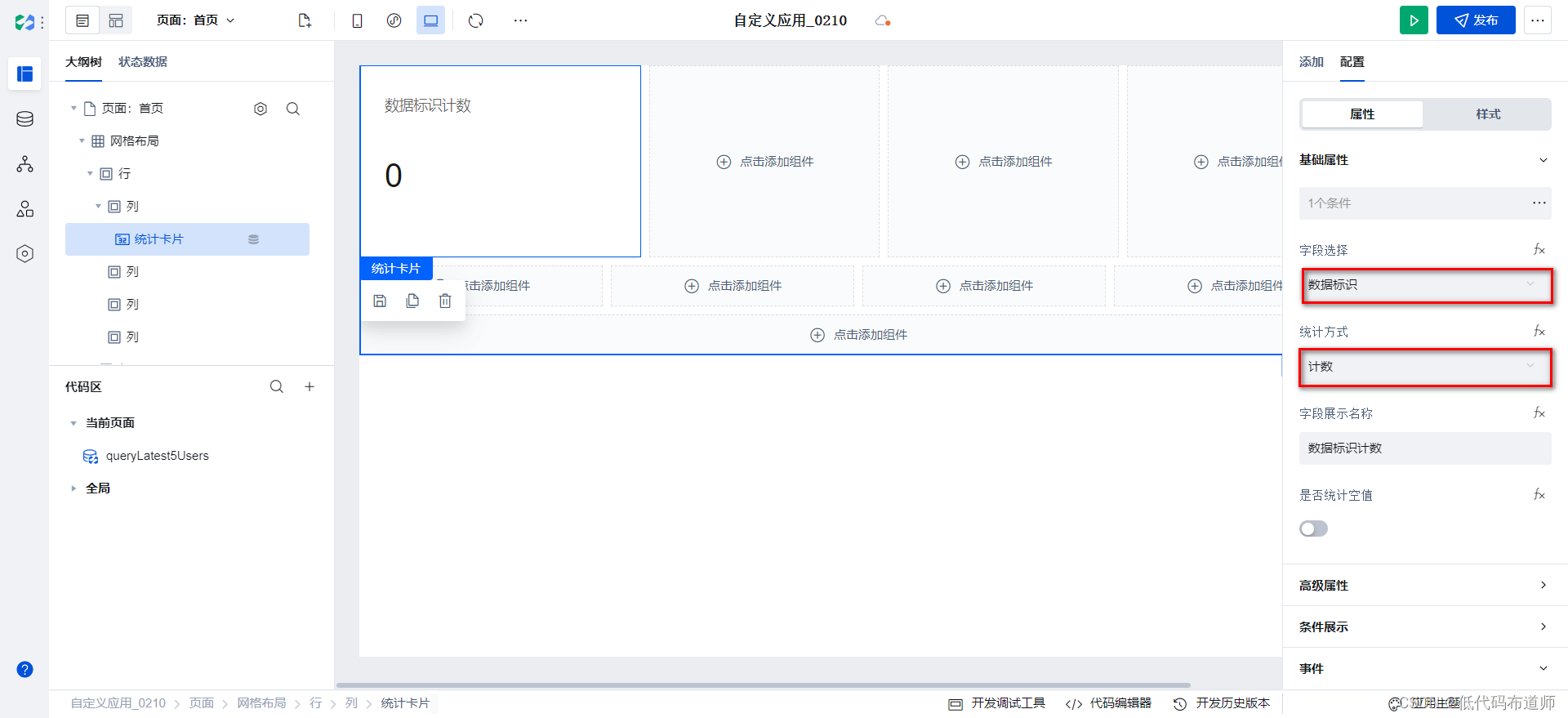Open the users and roles sidebar icon
1568x718 pixels.
[24, 209]
